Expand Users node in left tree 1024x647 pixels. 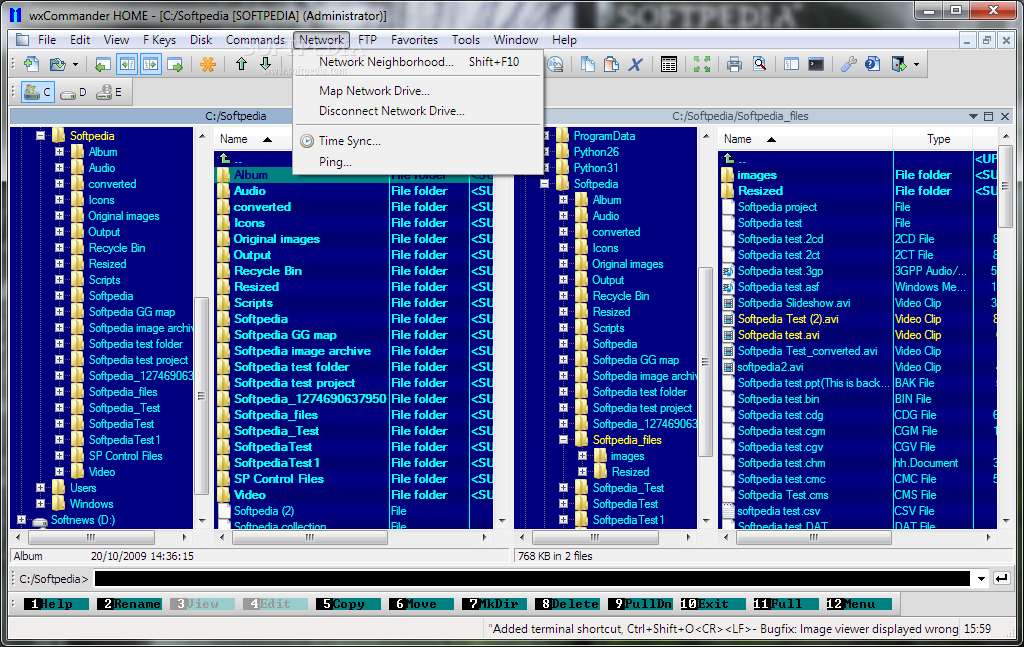[40, 488]
